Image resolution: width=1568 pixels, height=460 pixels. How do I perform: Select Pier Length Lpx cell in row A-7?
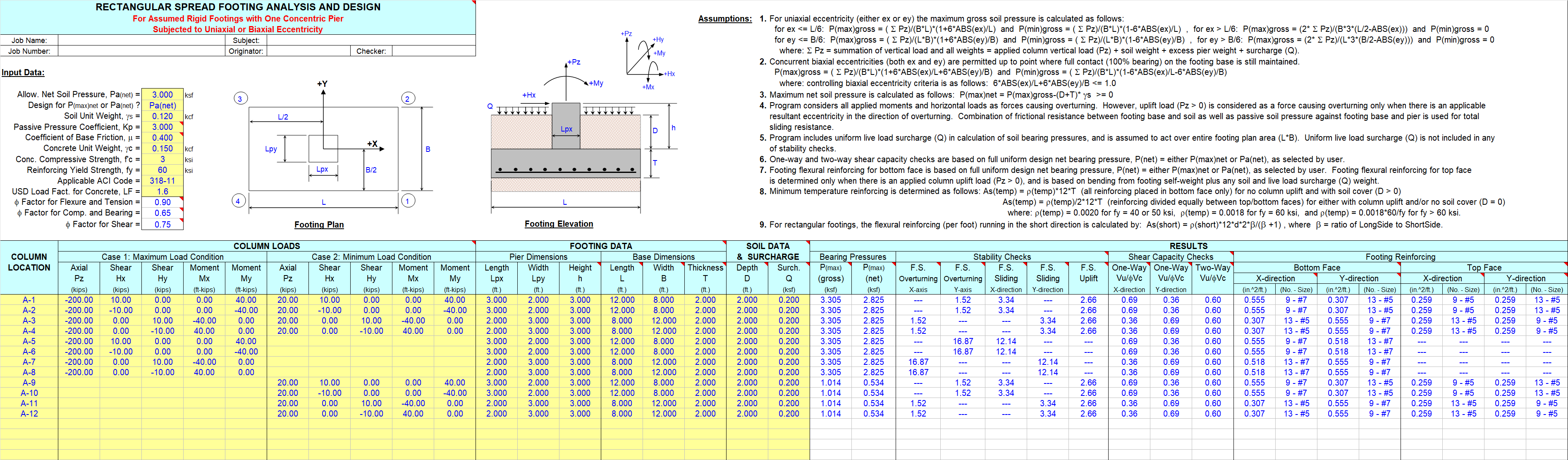pos(496,362)
